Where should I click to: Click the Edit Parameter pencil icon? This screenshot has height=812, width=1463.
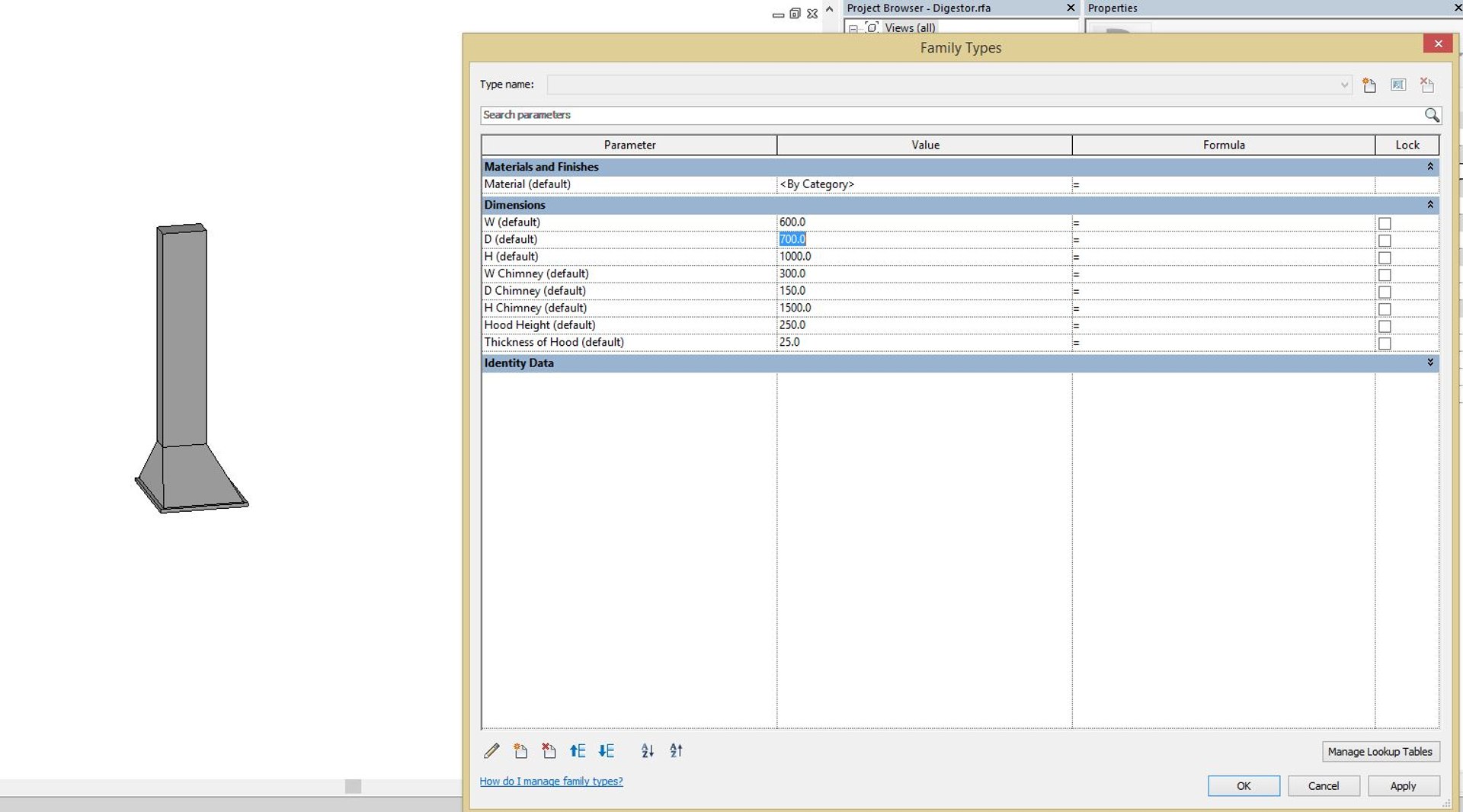coord(491,751)
